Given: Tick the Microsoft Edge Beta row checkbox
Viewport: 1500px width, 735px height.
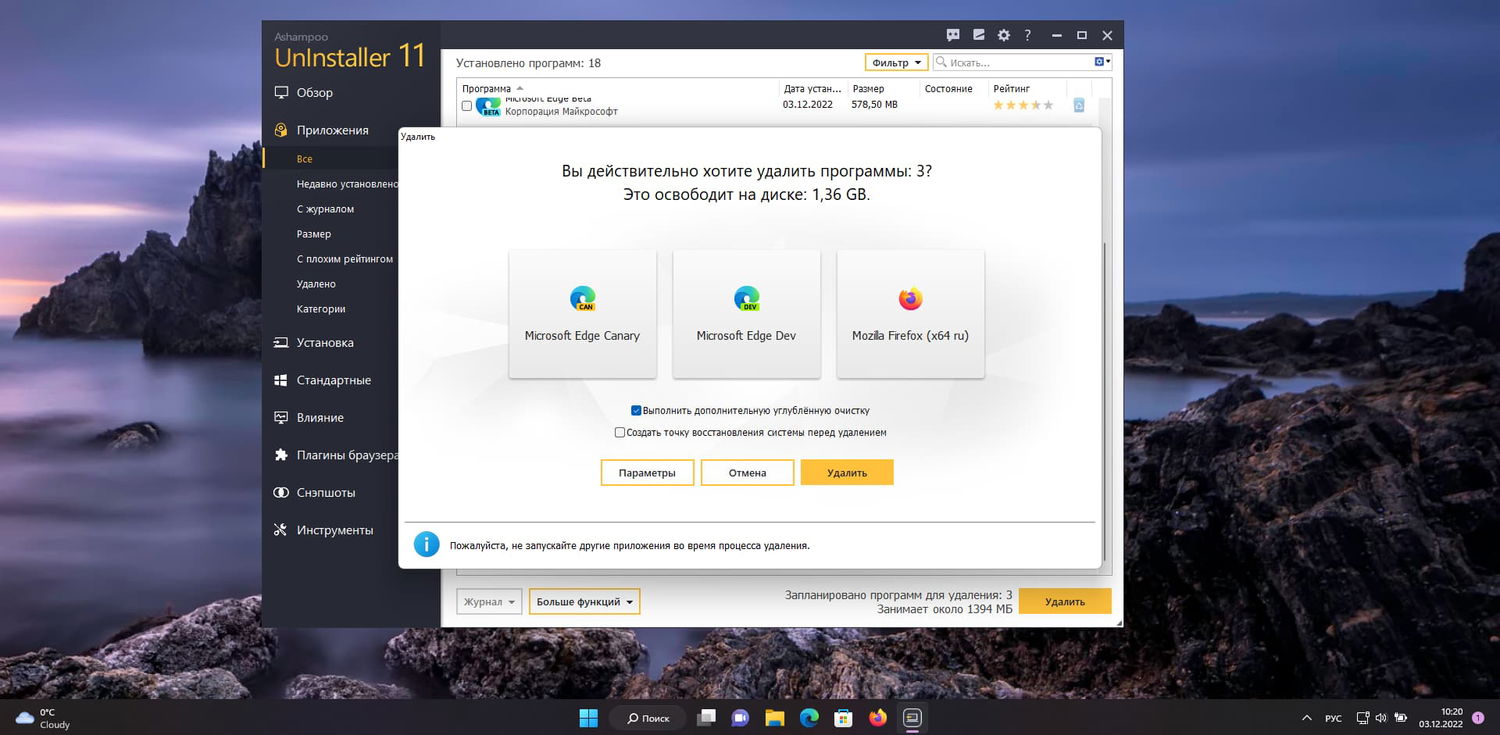Looking at the screenshot, I should 467,105.
